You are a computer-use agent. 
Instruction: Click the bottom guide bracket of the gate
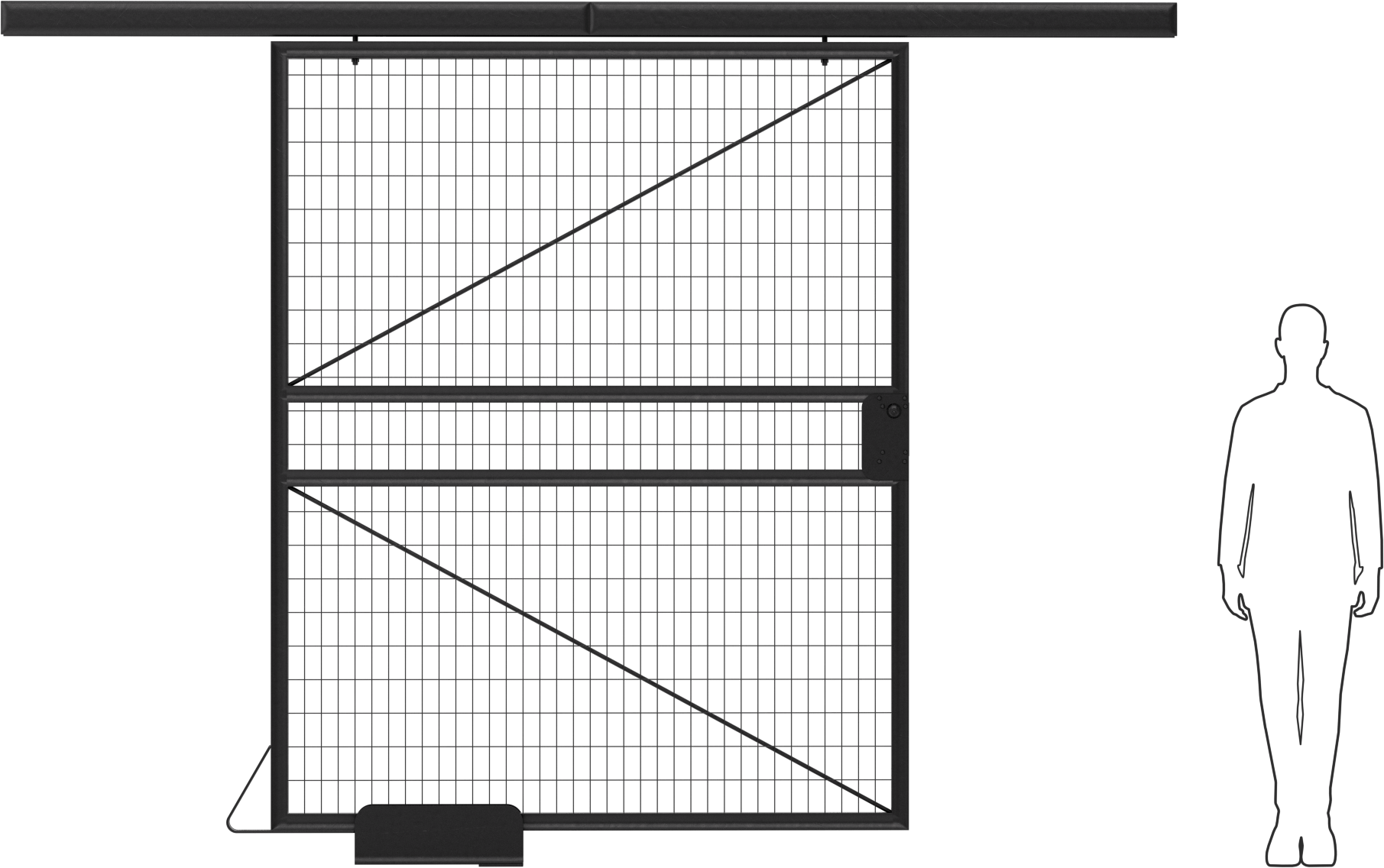[x=439, y=834]
